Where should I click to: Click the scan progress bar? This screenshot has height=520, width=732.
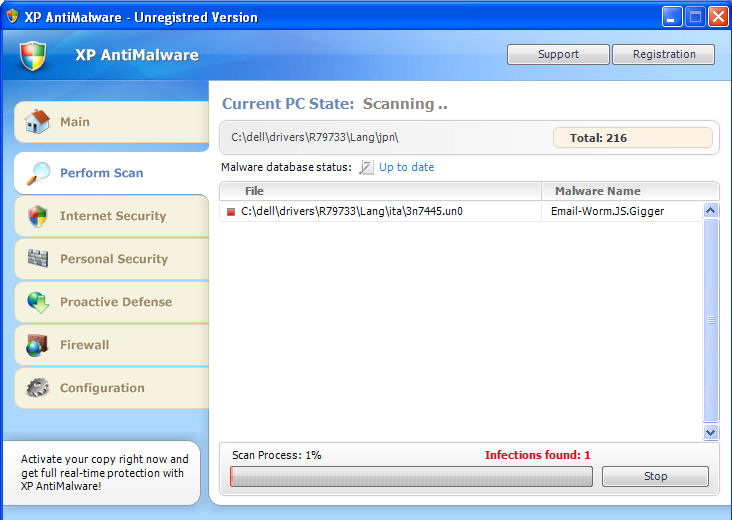[411, 477]
